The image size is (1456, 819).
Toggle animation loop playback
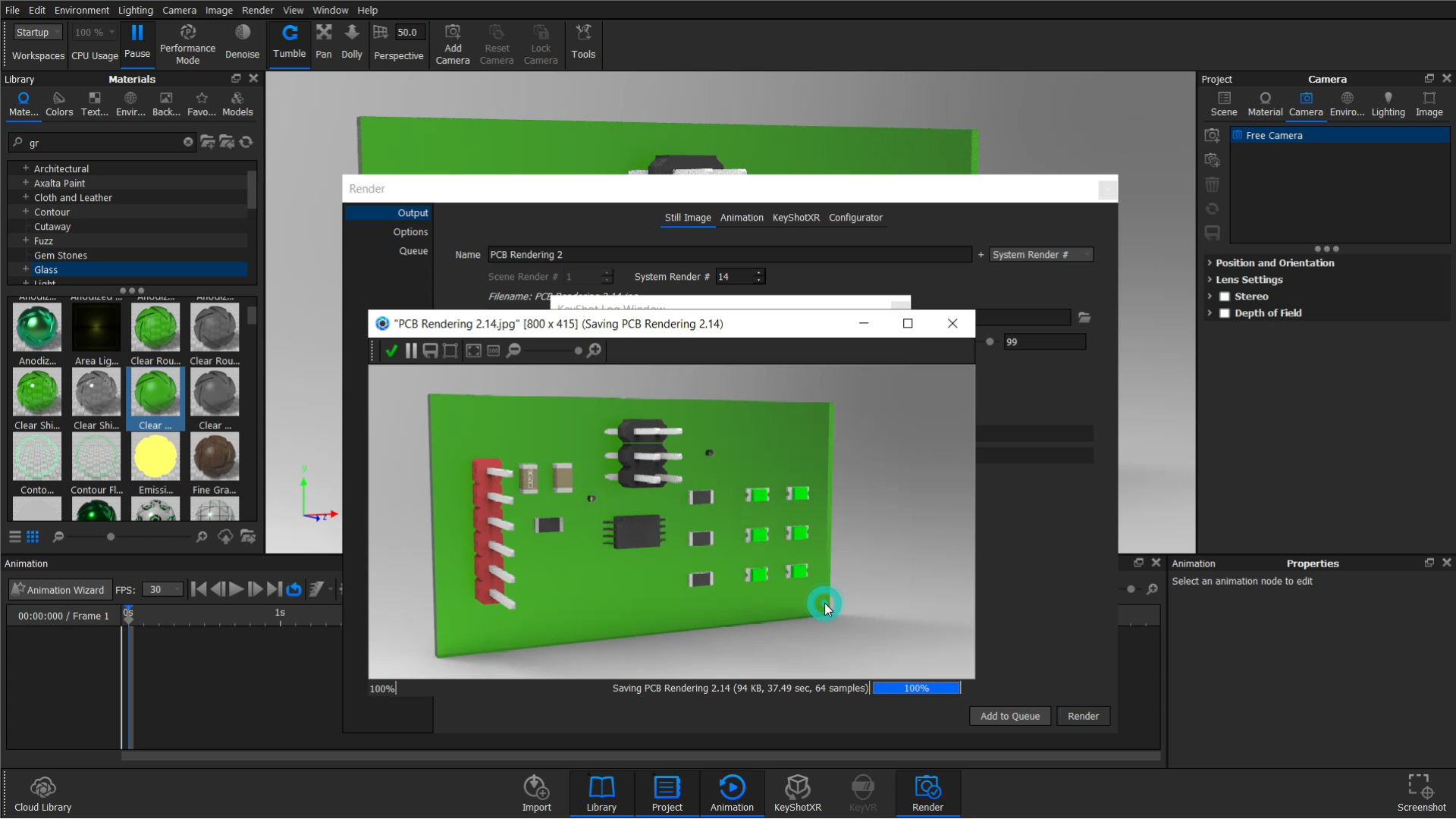(293, 589)
